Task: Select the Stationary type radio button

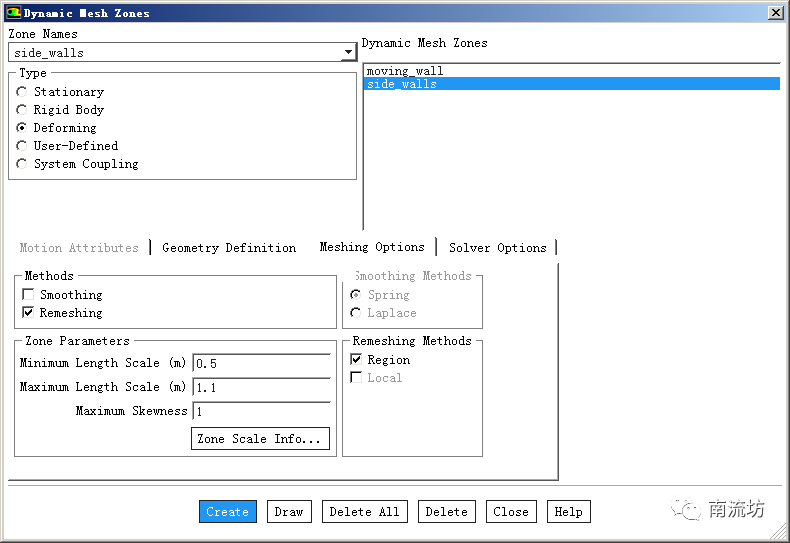Action: click(22, 92)
